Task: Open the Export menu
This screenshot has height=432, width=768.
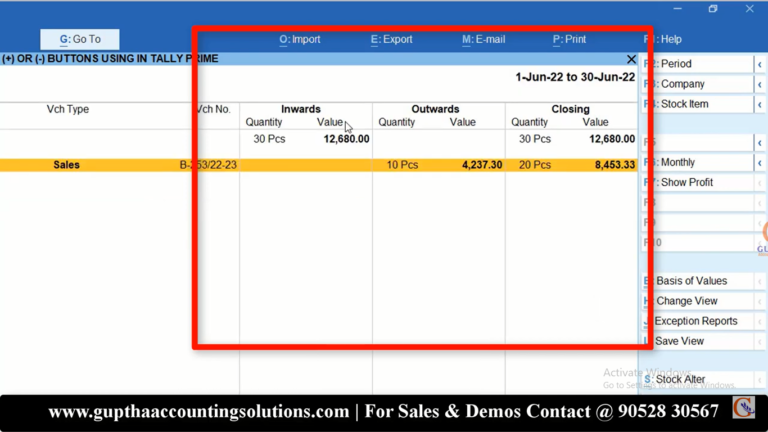Action: 391,39
